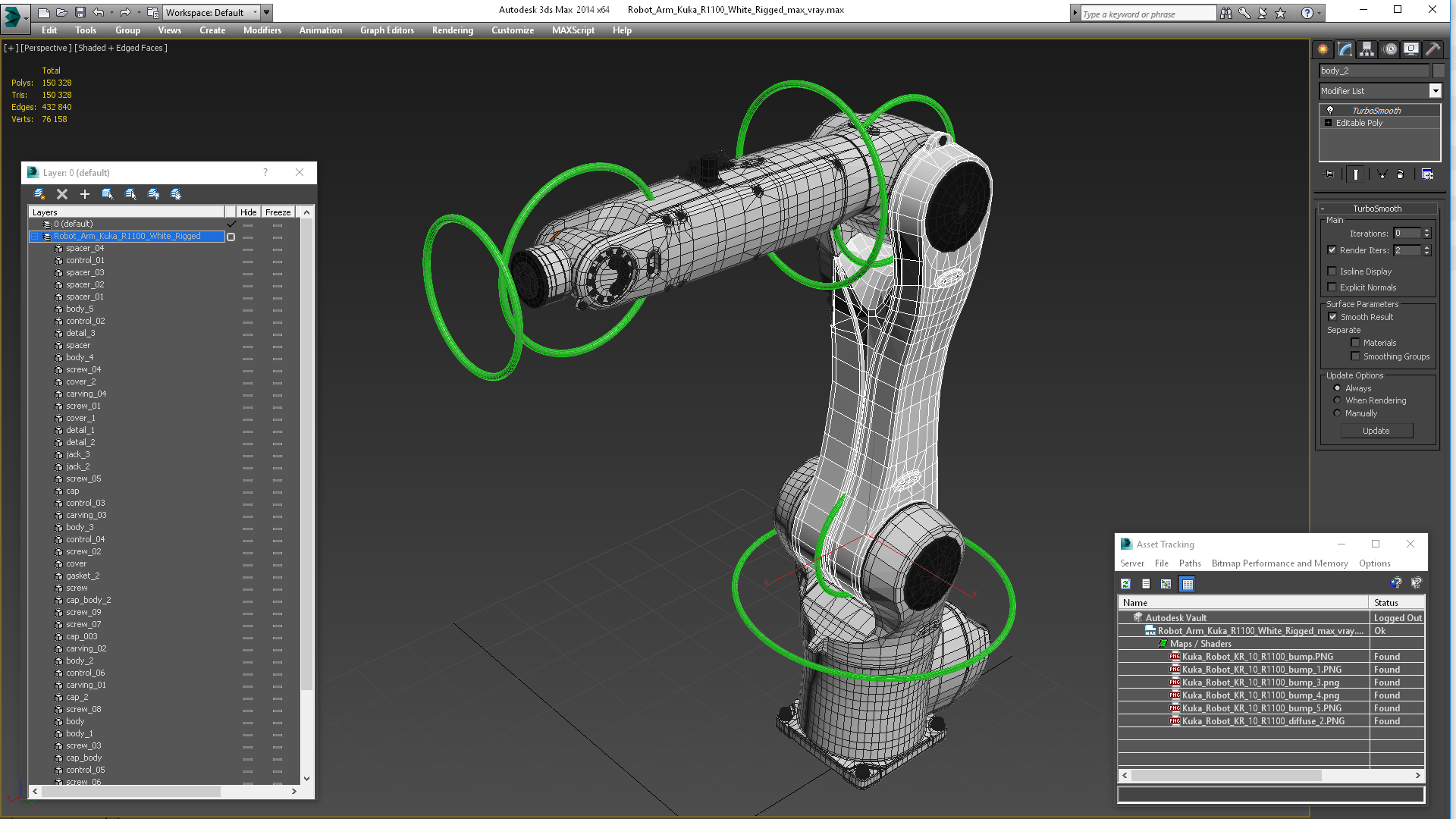Open the Workspace: Default dropdown

[212, 13]
